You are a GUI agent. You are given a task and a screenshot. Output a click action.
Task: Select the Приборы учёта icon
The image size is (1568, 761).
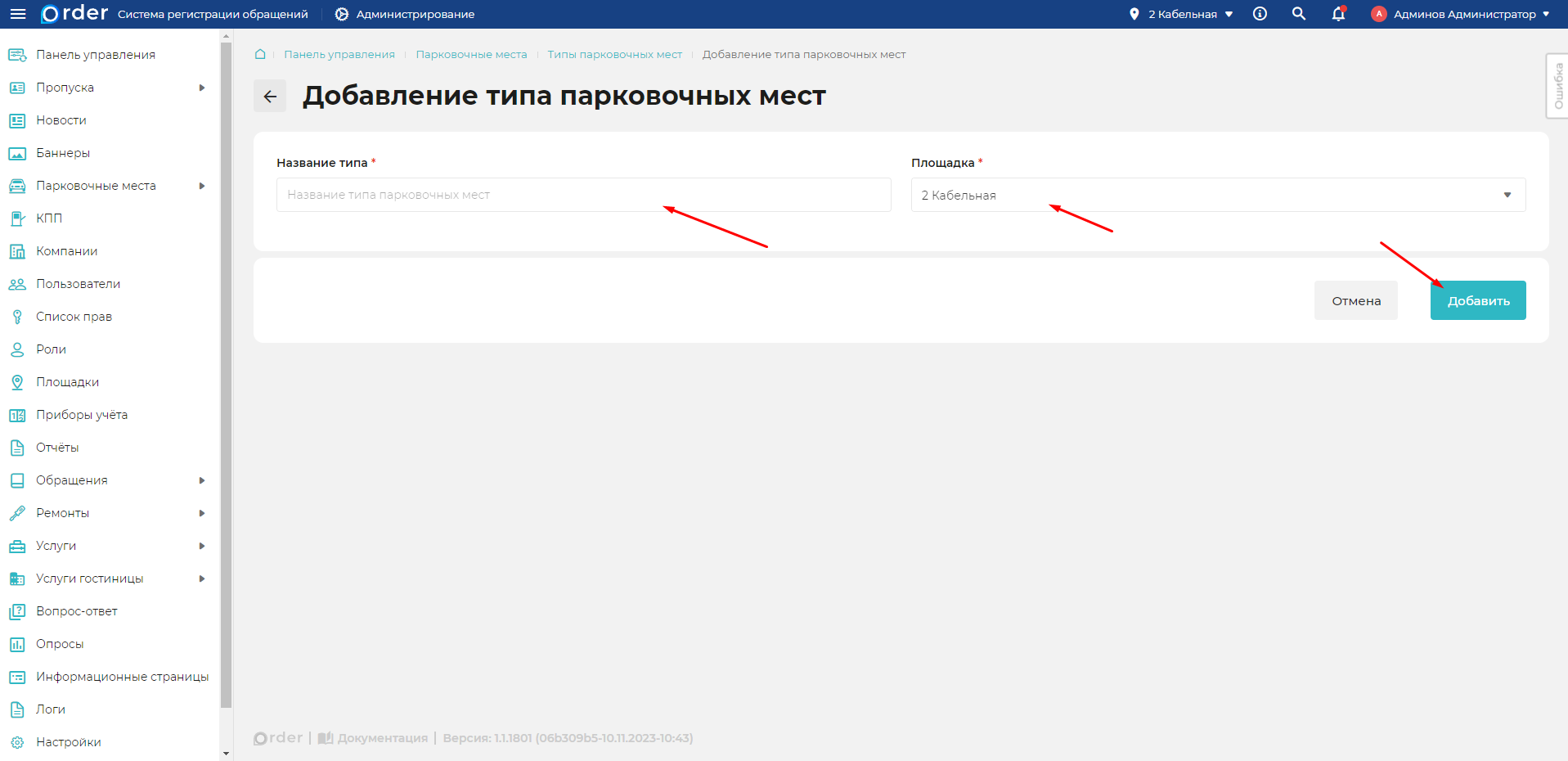(x=17, y=414)
